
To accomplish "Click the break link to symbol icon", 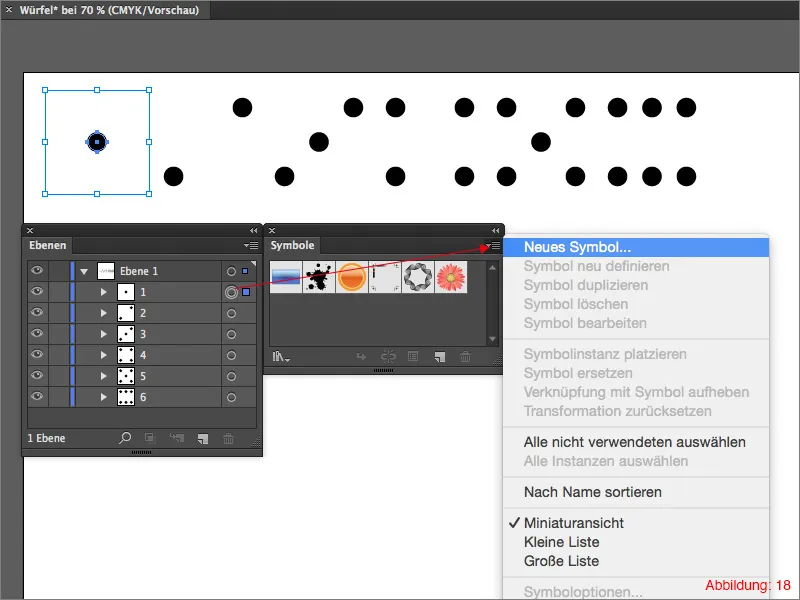I will click(x=388, y=356).
